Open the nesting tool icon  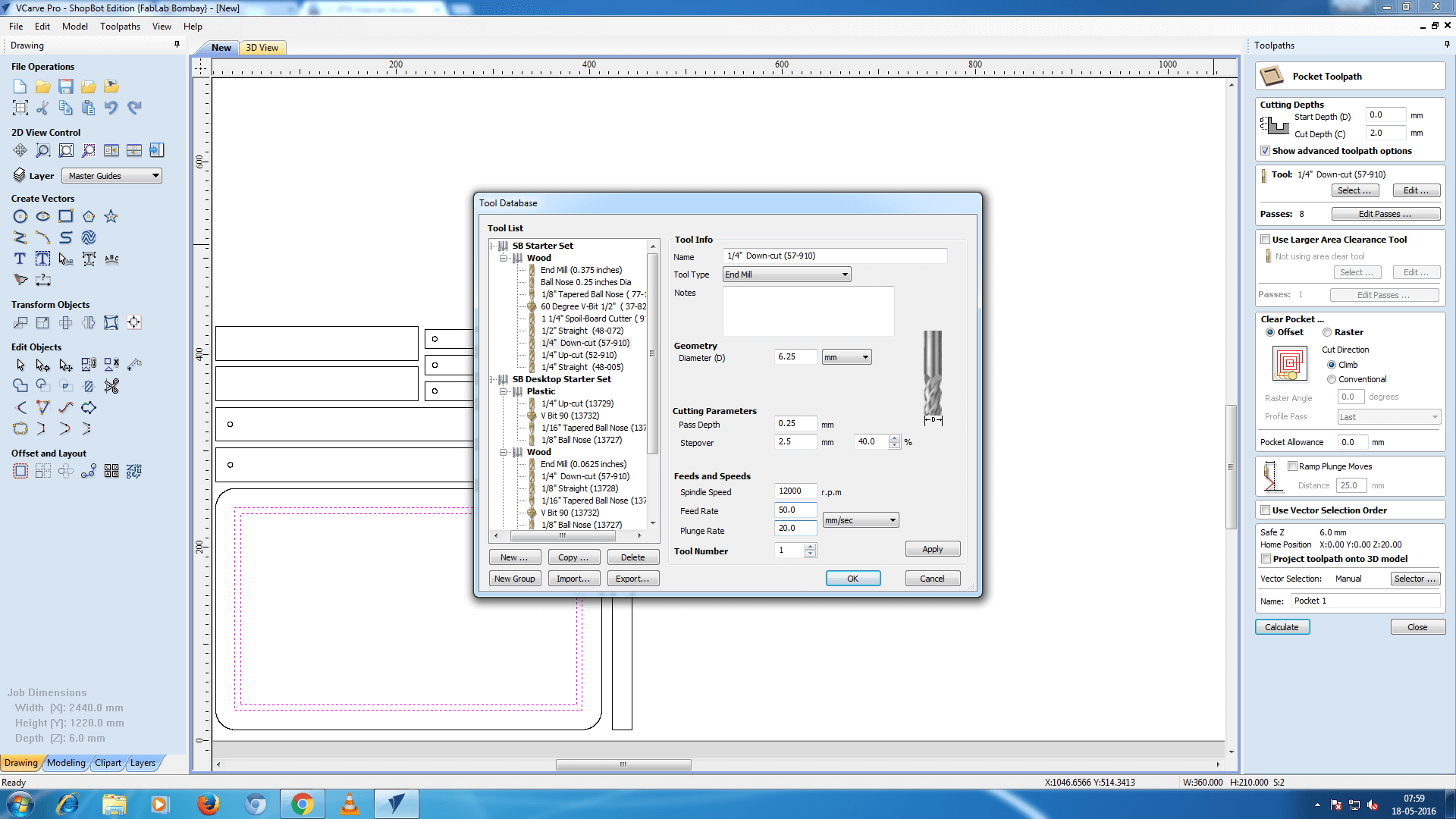pos(134,472)
